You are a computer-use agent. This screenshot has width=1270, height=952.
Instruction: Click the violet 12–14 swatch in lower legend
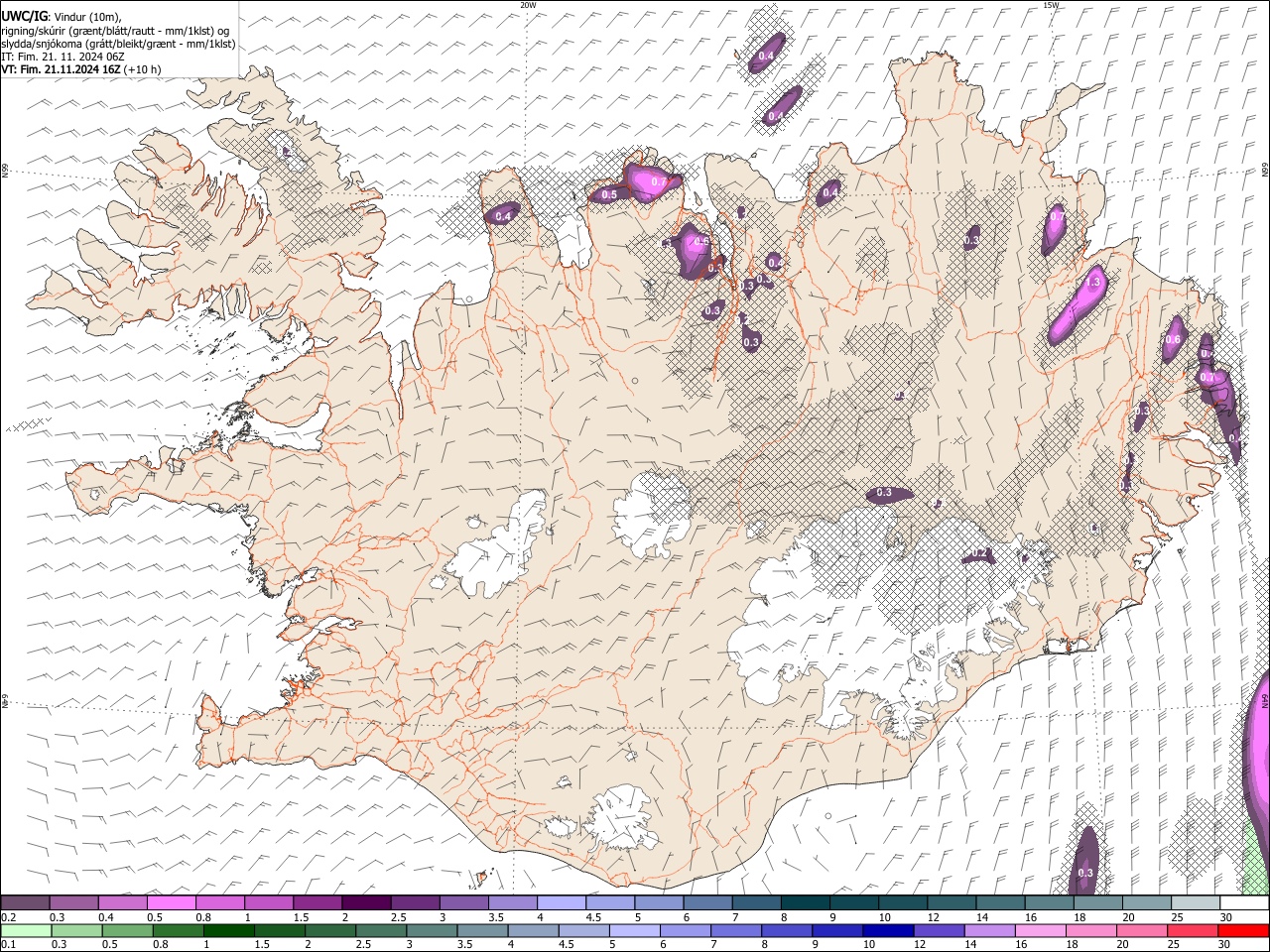tap(939, 931)
